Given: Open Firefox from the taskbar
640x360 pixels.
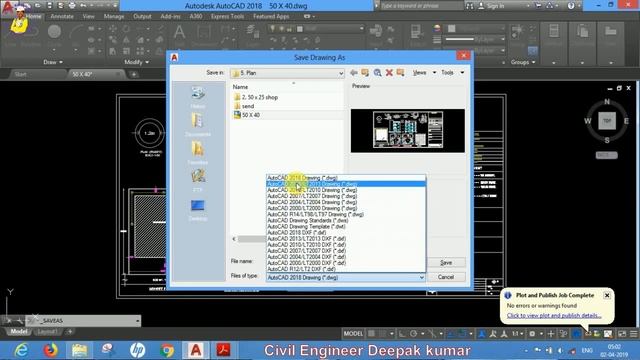Looking at the screenshot, I should tap(51, 350).
